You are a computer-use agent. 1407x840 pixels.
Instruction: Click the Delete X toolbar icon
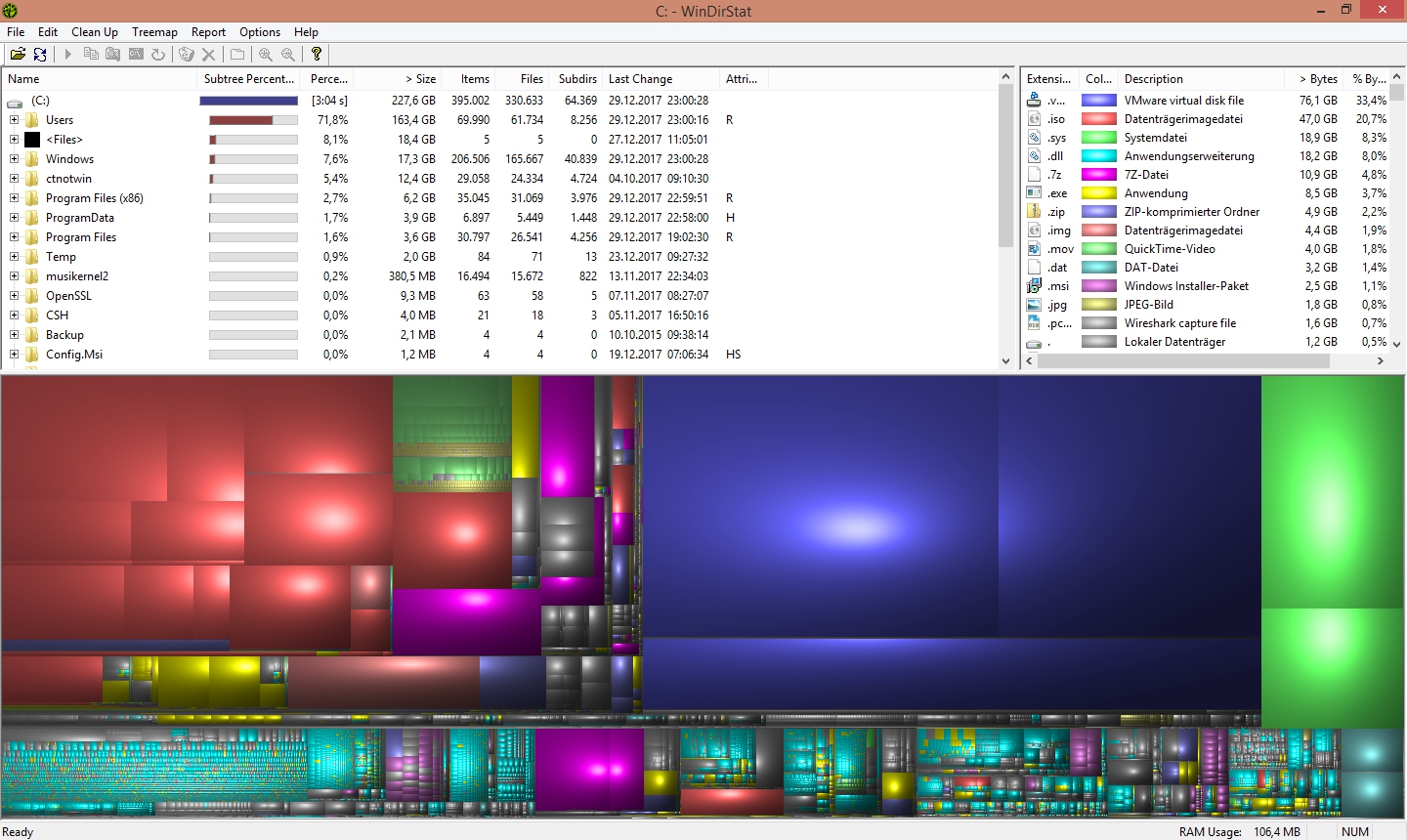coord(208,55)
